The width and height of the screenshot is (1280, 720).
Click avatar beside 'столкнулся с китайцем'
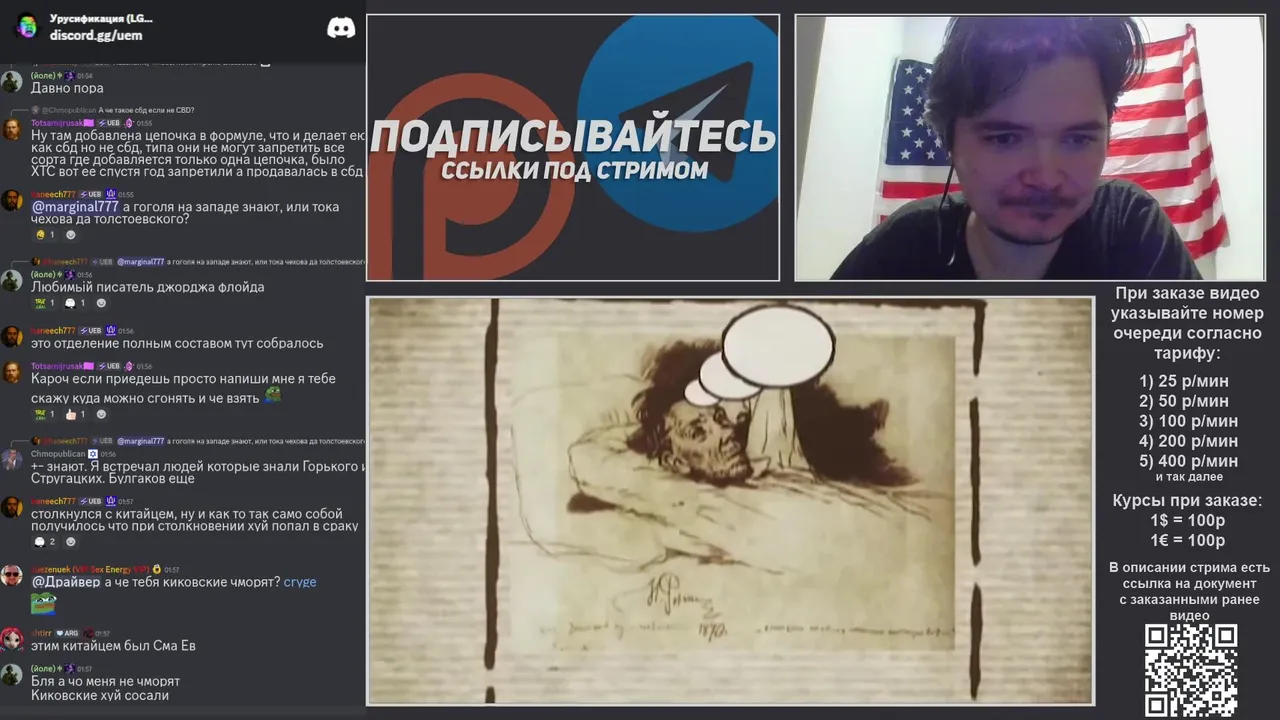(12, 508)
